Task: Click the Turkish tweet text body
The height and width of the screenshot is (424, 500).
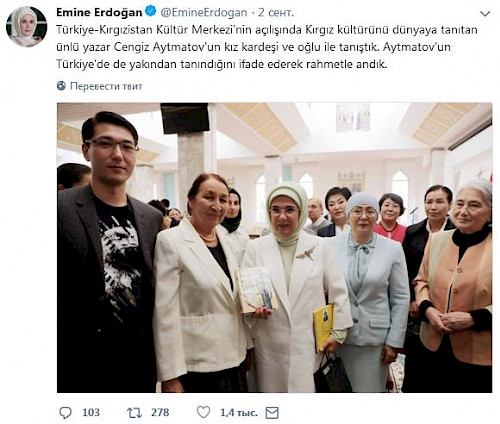Action: click(267, 47)
